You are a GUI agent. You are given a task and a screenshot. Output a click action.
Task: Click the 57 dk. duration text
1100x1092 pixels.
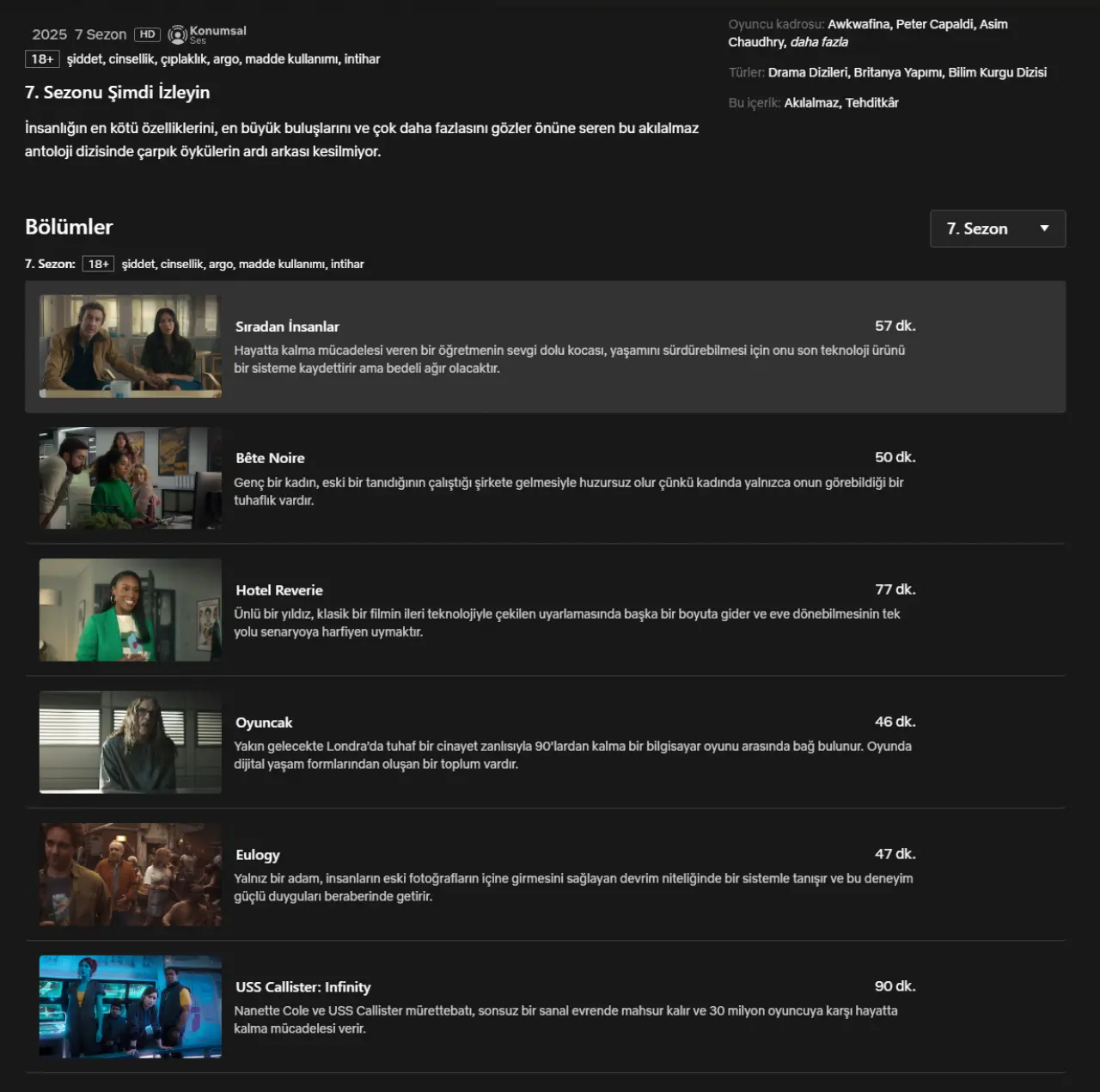pyautogui.click(x=895, y=326)
